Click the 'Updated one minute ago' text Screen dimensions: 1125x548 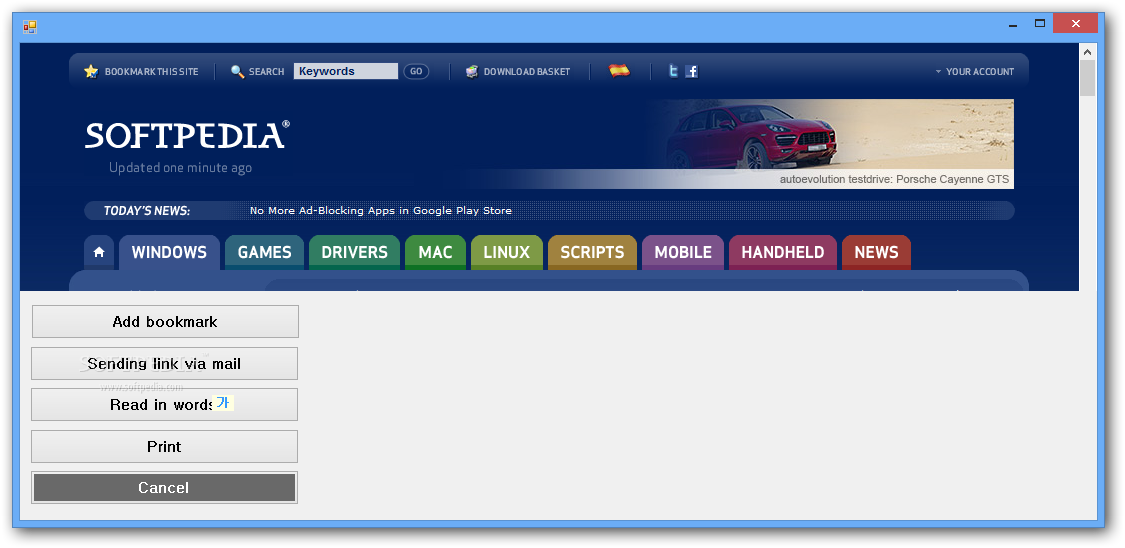click(x=180, y=168)
